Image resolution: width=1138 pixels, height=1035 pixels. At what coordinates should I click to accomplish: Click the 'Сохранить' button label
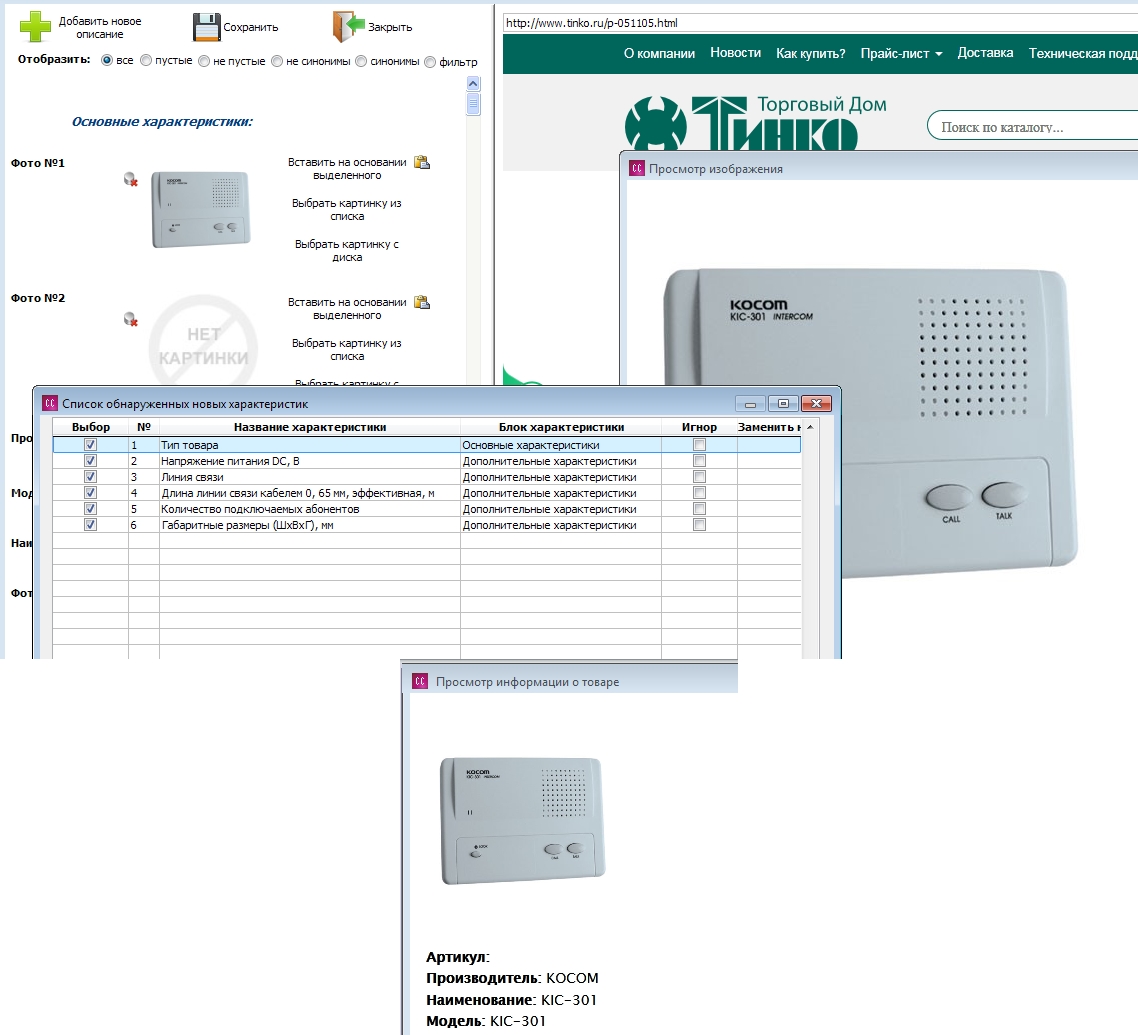250,27
